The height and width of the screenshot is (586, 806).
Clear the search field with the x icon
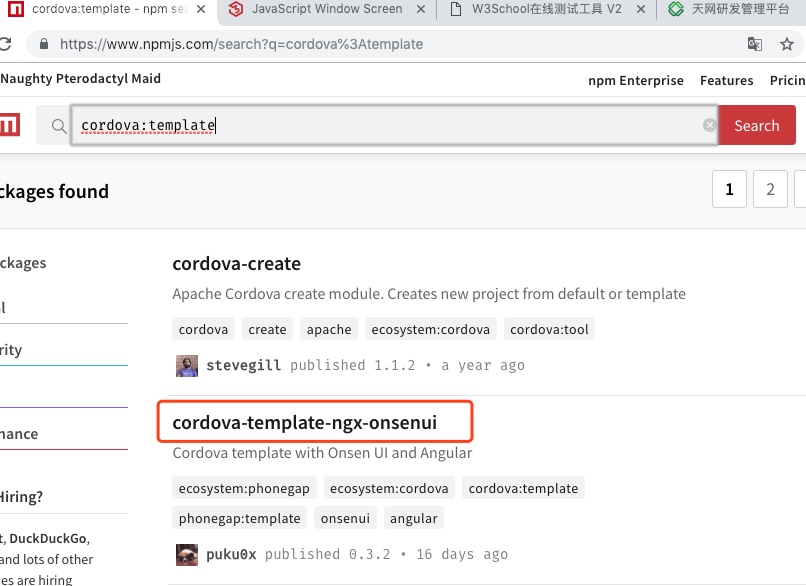pyautogui.click(x=709, y=125)
